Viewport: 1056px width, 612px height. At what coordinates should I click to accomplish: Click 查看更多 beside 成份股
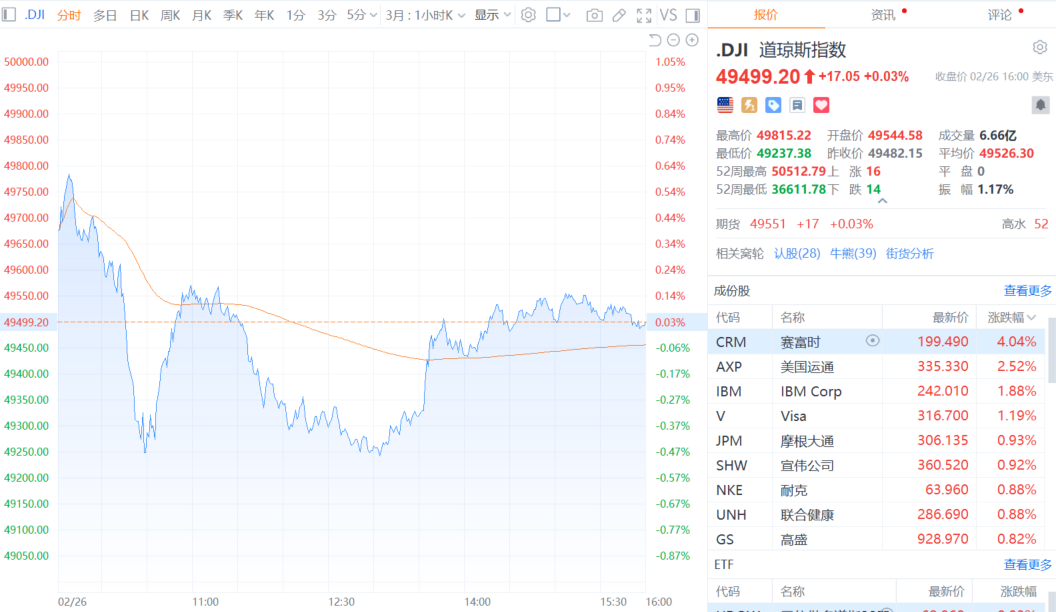click(1027, 291)
